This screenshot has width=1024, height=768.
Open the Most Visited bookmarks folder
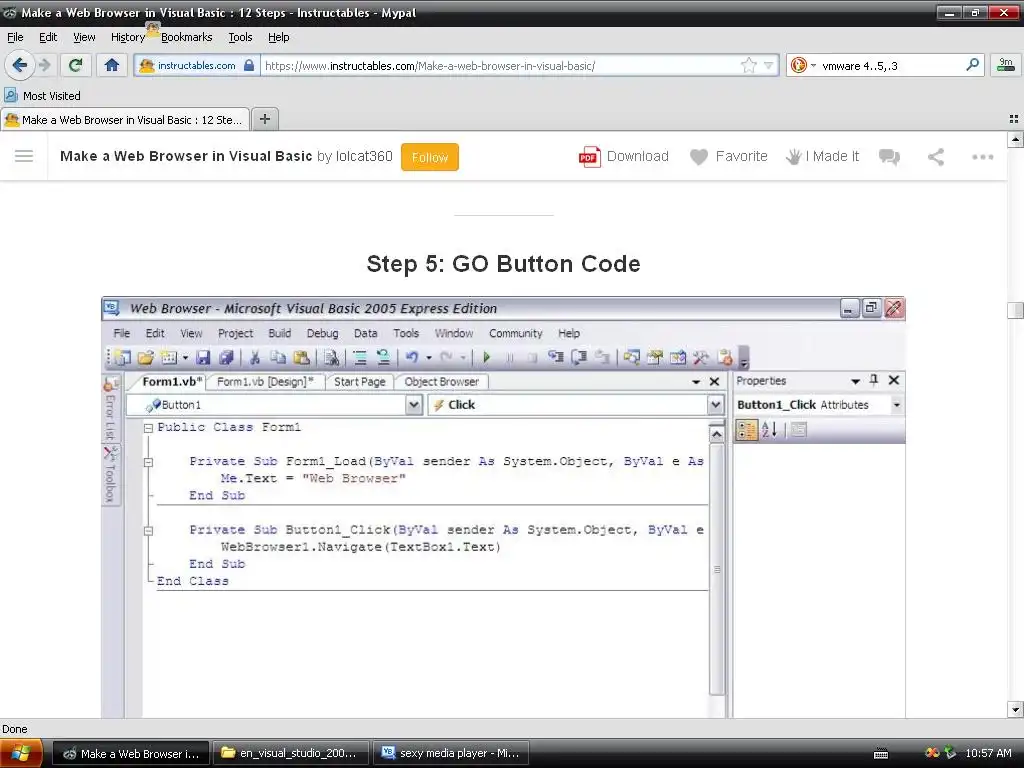coord(42,96)
